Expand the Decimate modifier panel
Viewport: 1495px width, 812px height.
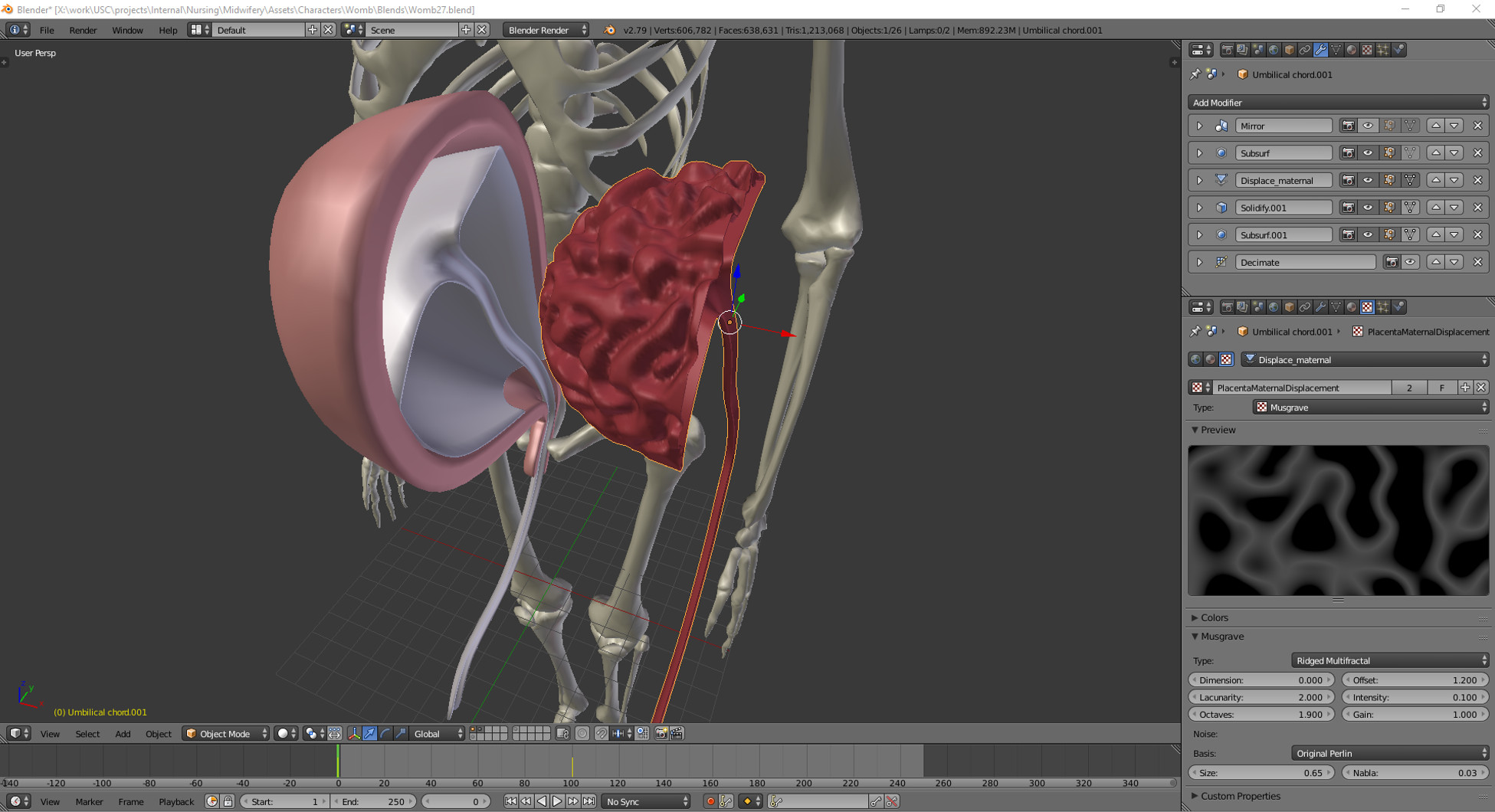click(x=1199, y=262)
